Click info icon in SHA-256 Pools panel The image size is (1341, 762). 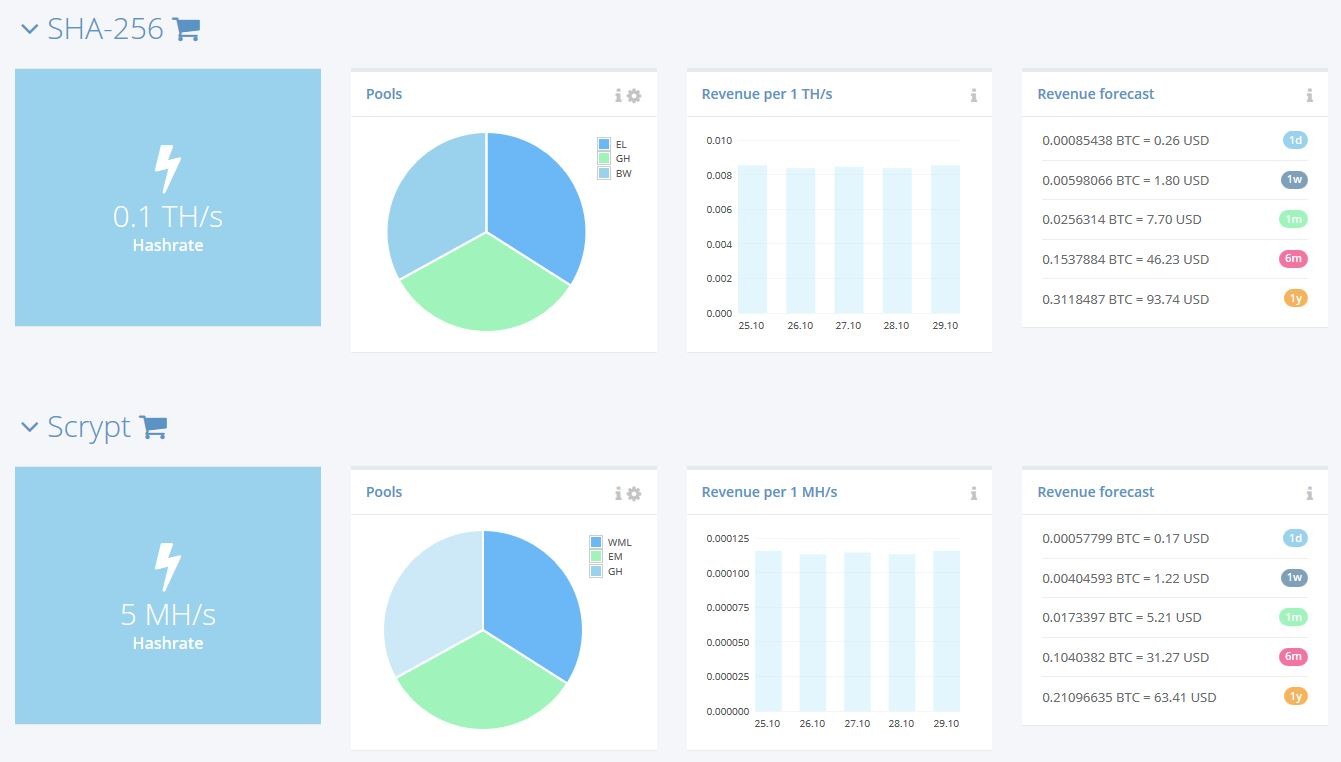(x=618, y=95)
